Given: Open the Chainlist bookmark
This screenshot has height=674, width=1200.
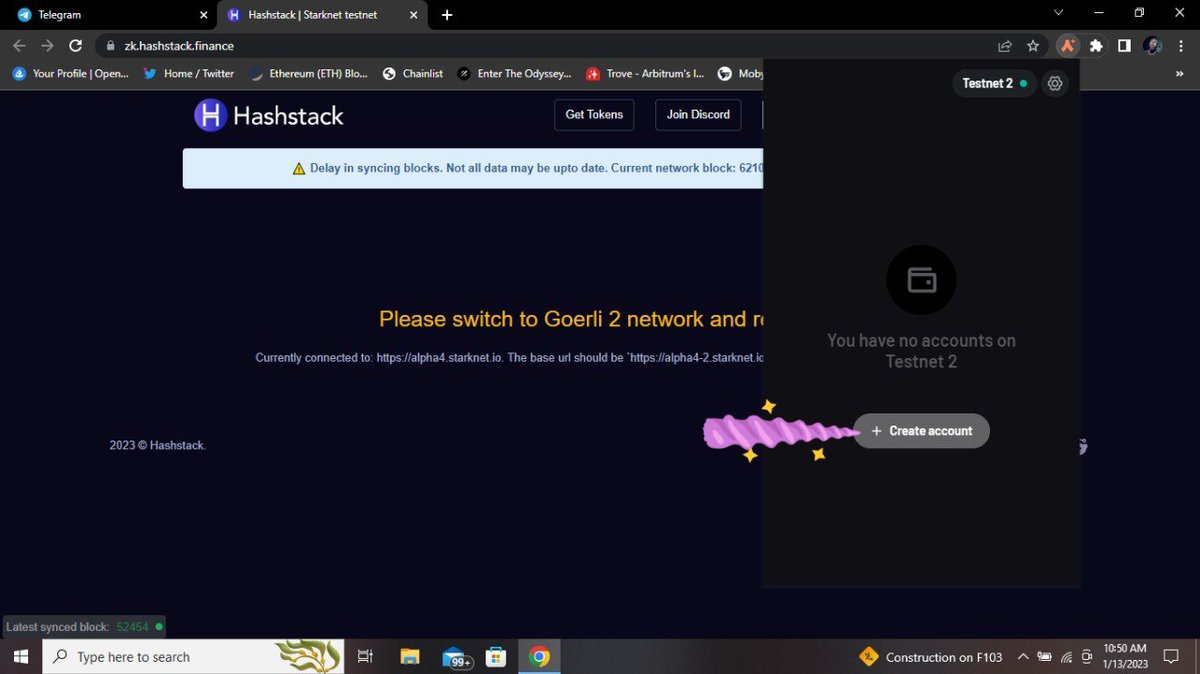Looking at the screenshot, I should [x=413, y=73].
